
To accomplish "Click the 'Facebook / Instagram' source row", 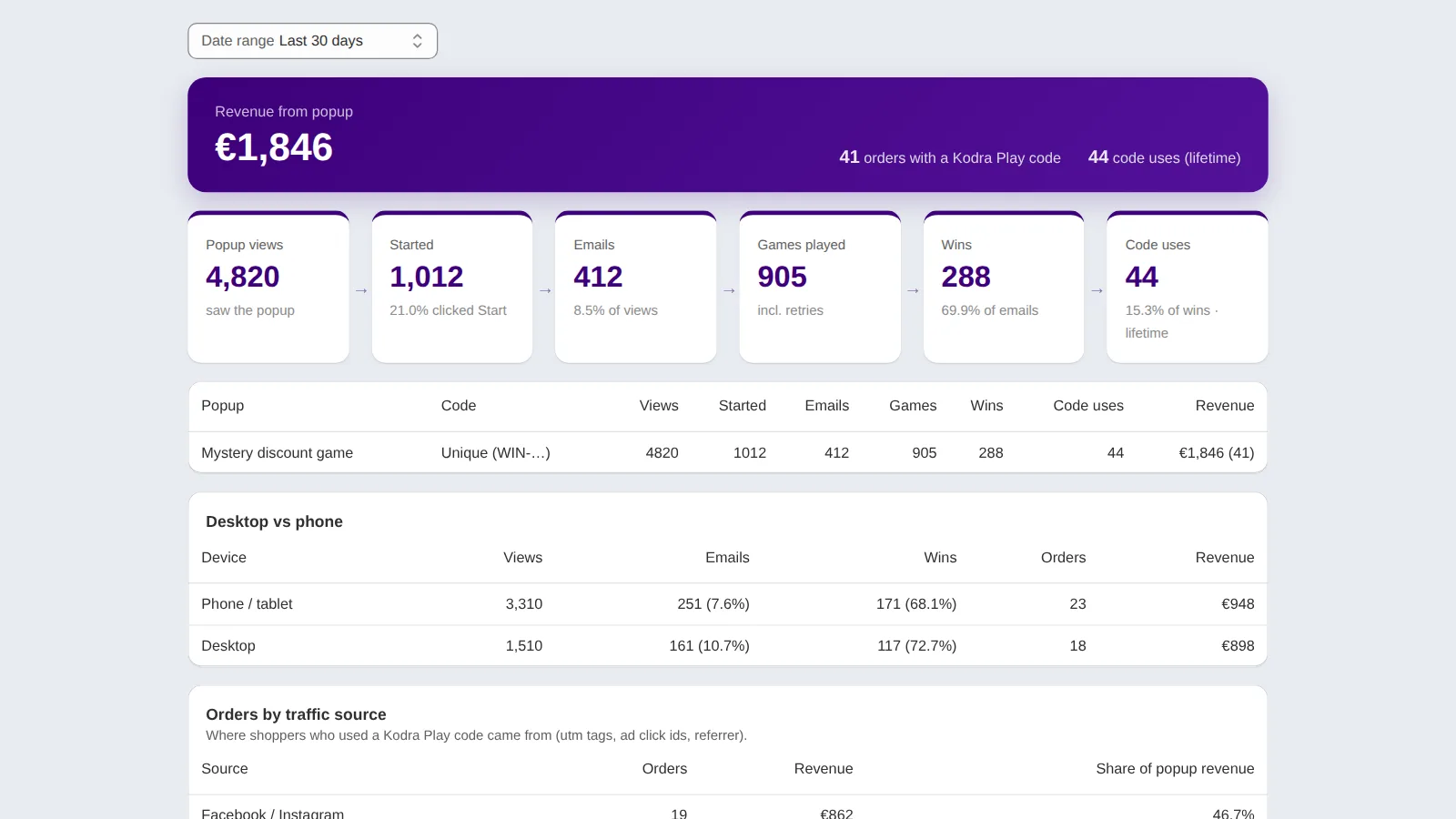I will coord(728,809).
